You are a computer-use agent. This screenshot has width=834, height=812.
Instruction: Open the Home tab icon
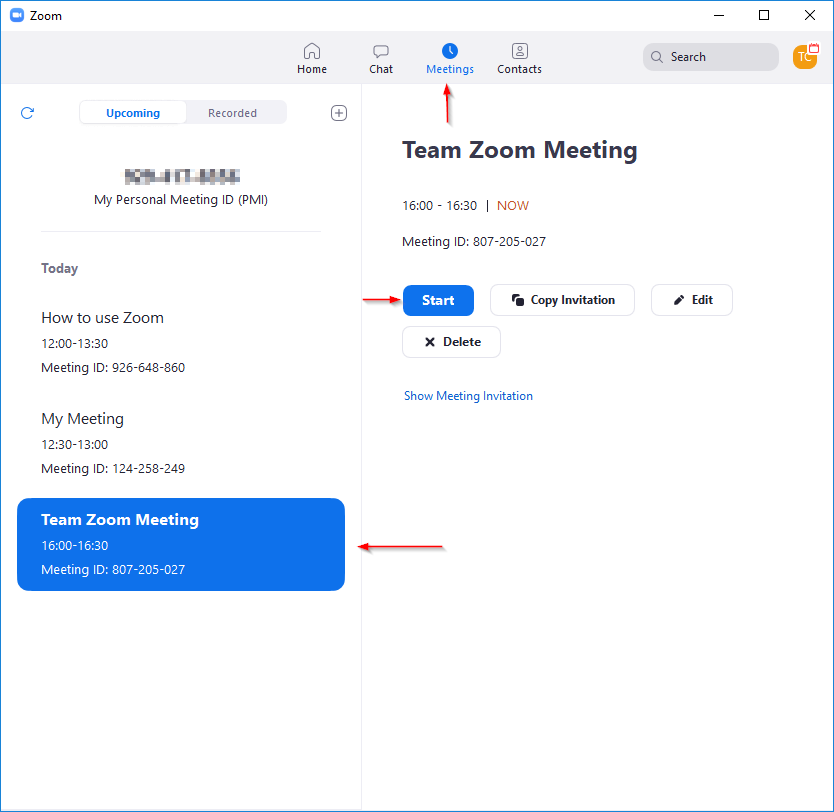tap(312, 51)
